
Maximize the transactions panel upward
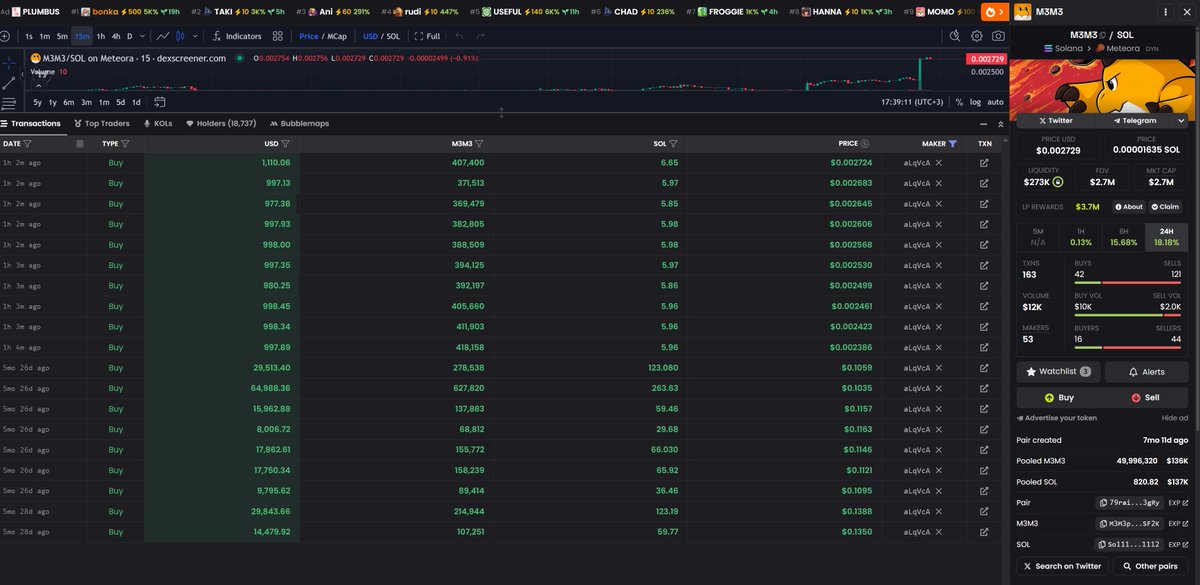click(1001, 124)
